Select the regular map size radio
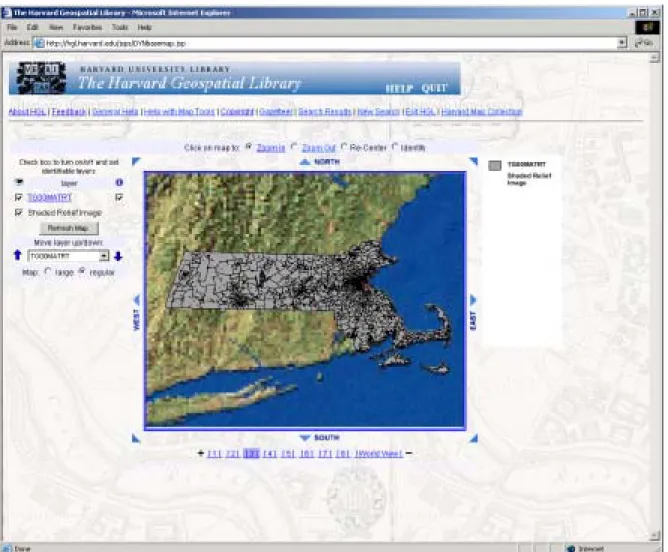 (x=82, y=271)
